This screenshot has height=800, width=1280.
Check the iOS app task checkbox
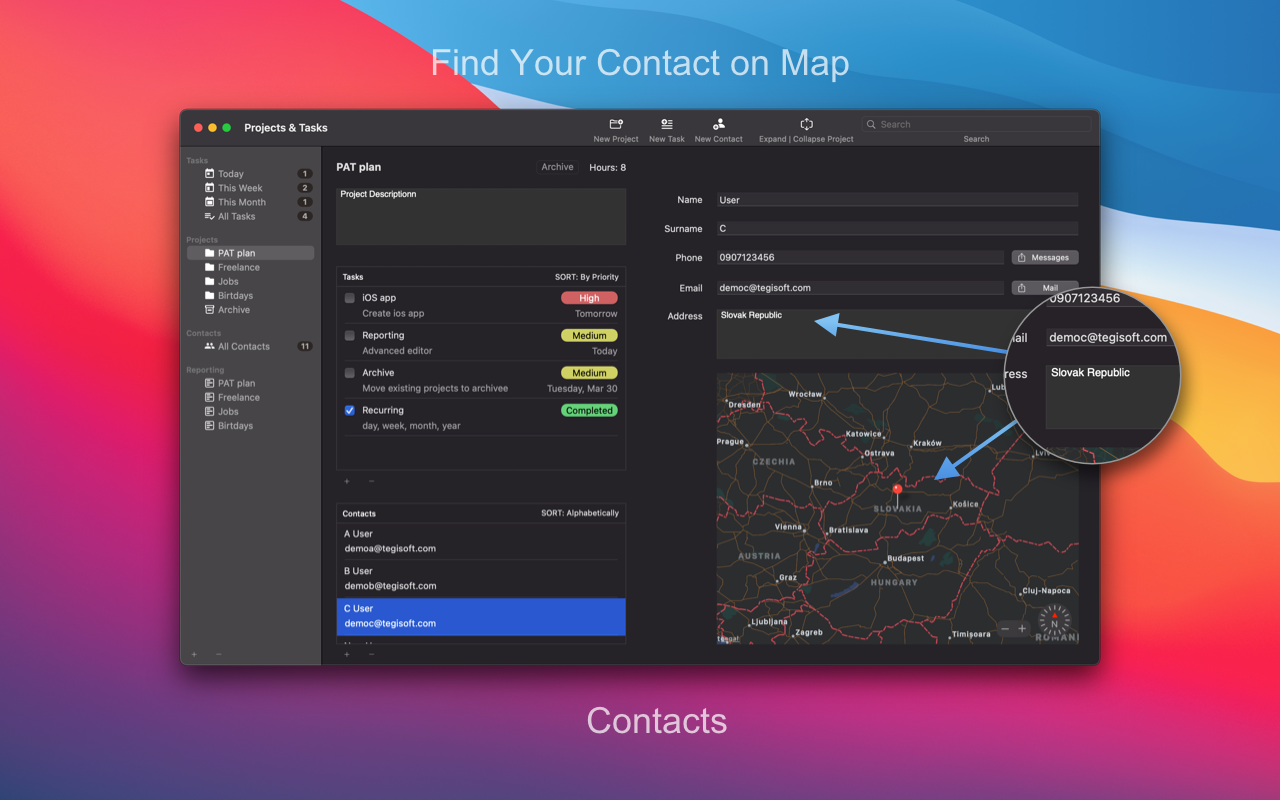coord(350,298)
